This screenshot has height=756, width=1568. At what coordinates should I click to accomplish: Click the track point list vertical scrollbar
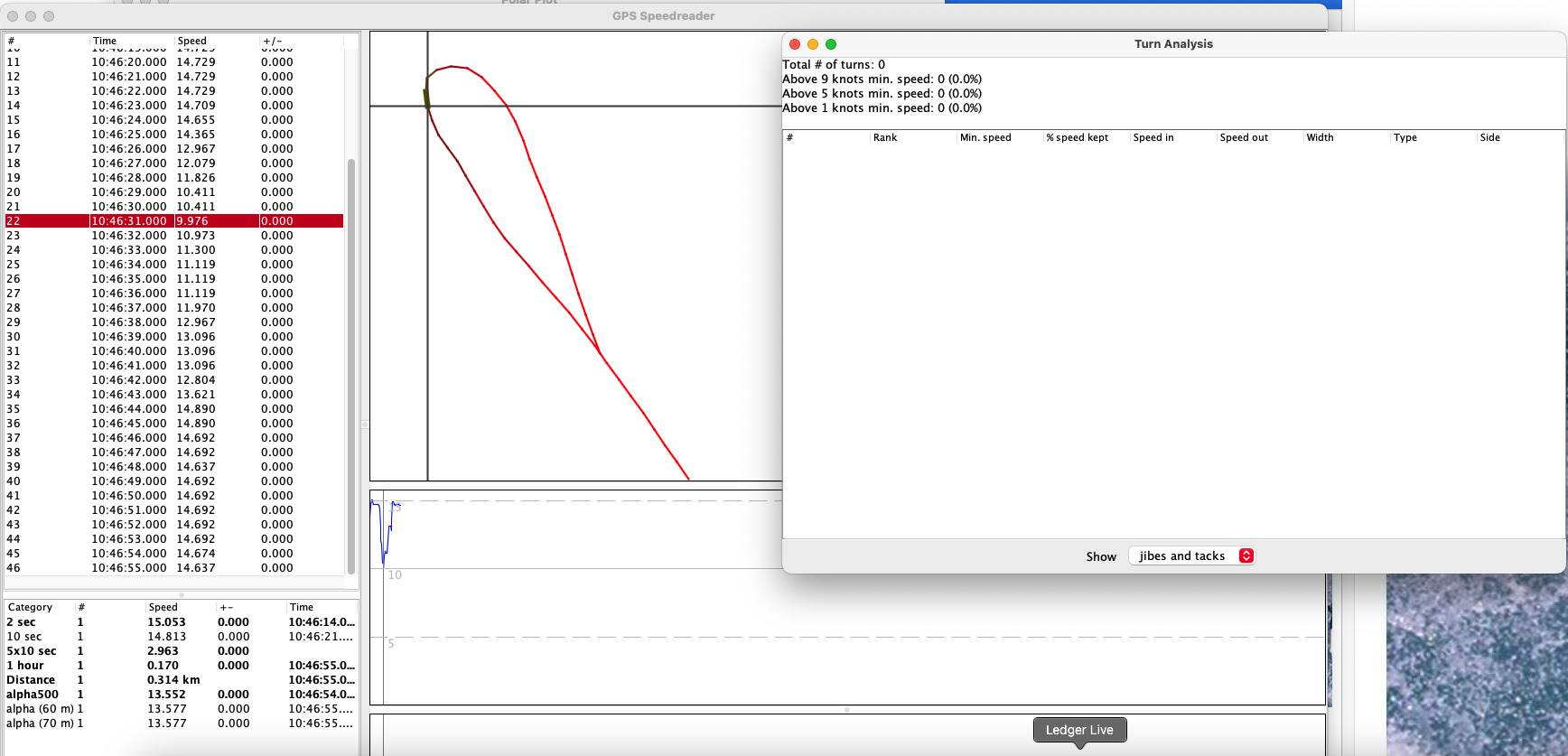[351, 361]
